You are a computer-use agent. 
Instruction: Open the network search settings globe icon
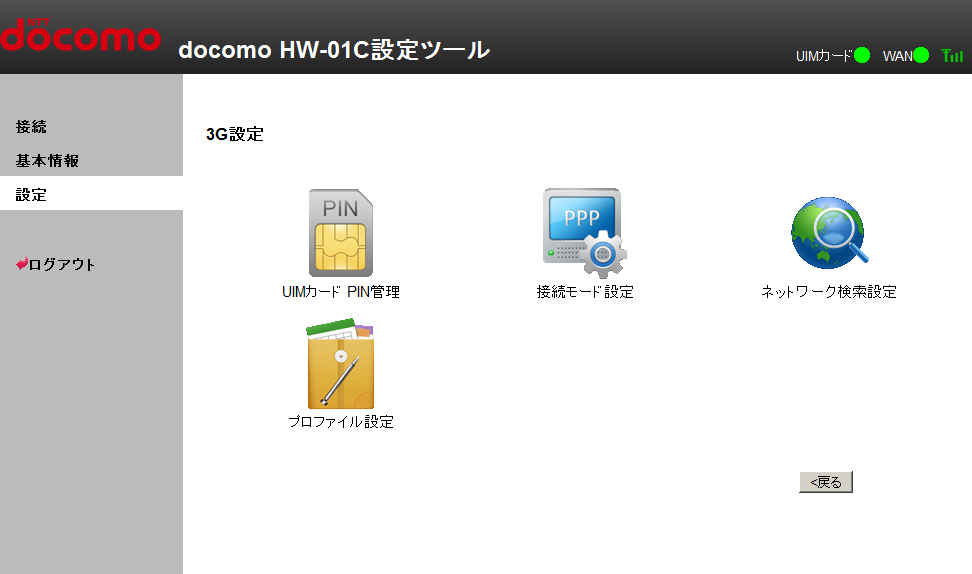tap(829, 232)
